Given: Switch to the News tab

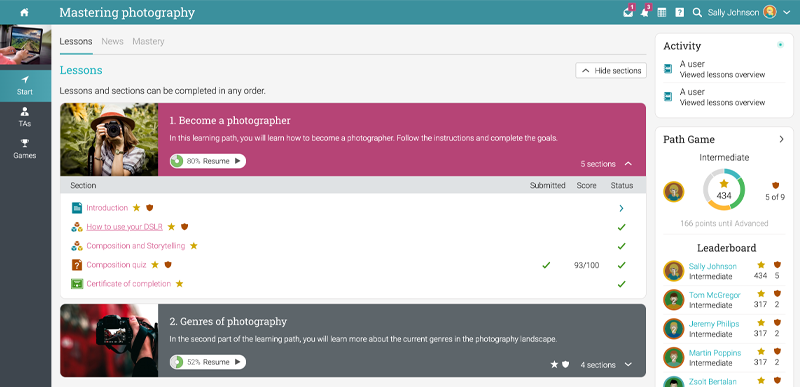Looking at the screenshot, I should pos(112,42).
